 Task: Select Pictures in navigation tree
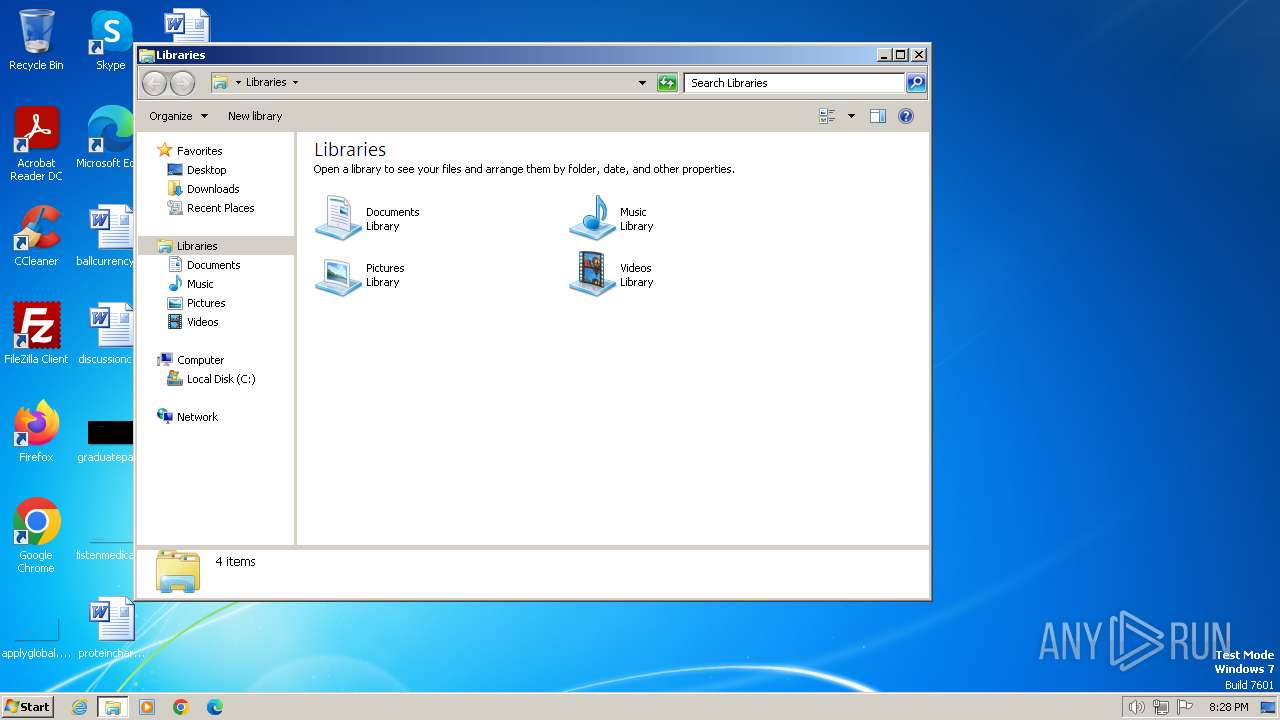coord(206,303)
